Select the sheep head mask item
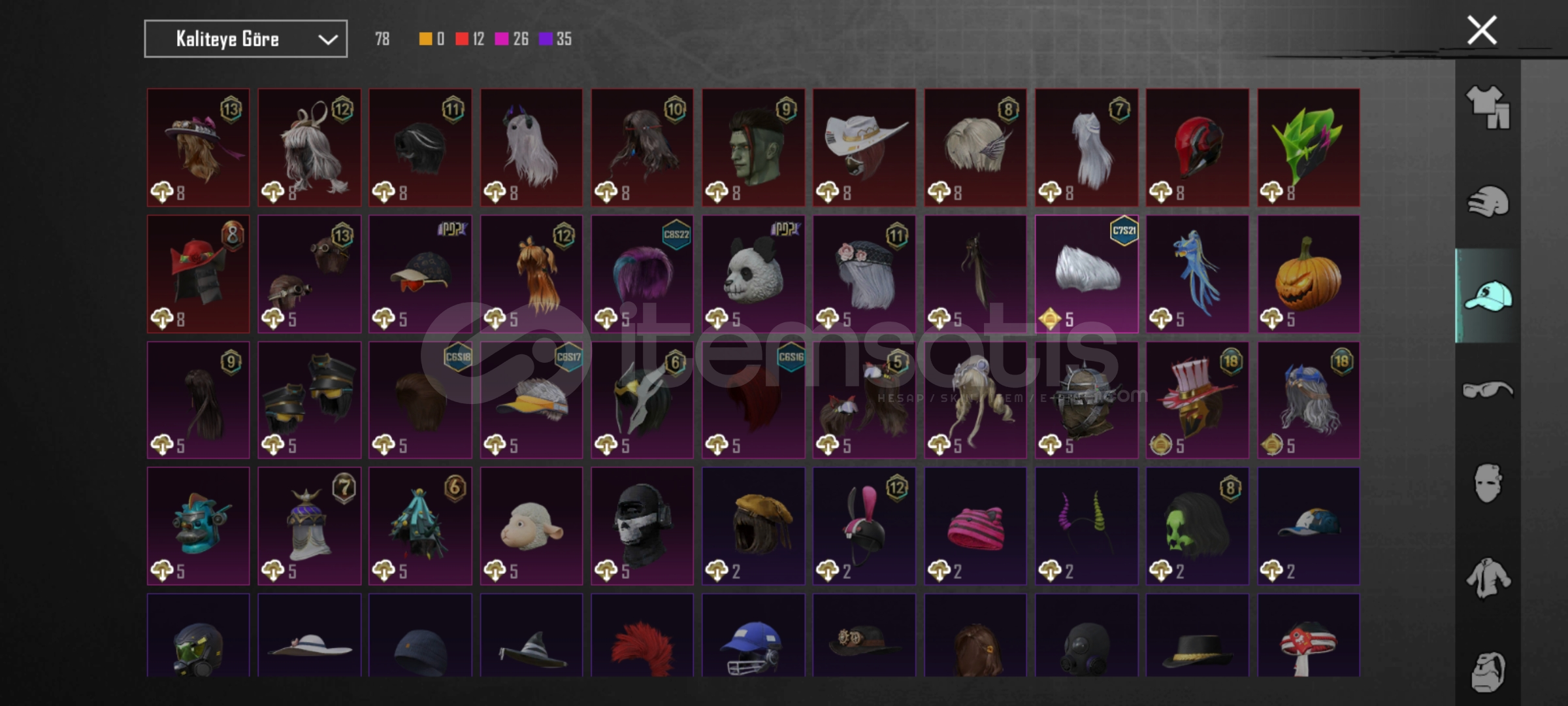This screenshot has width=1568, height=706. point(531,526)
